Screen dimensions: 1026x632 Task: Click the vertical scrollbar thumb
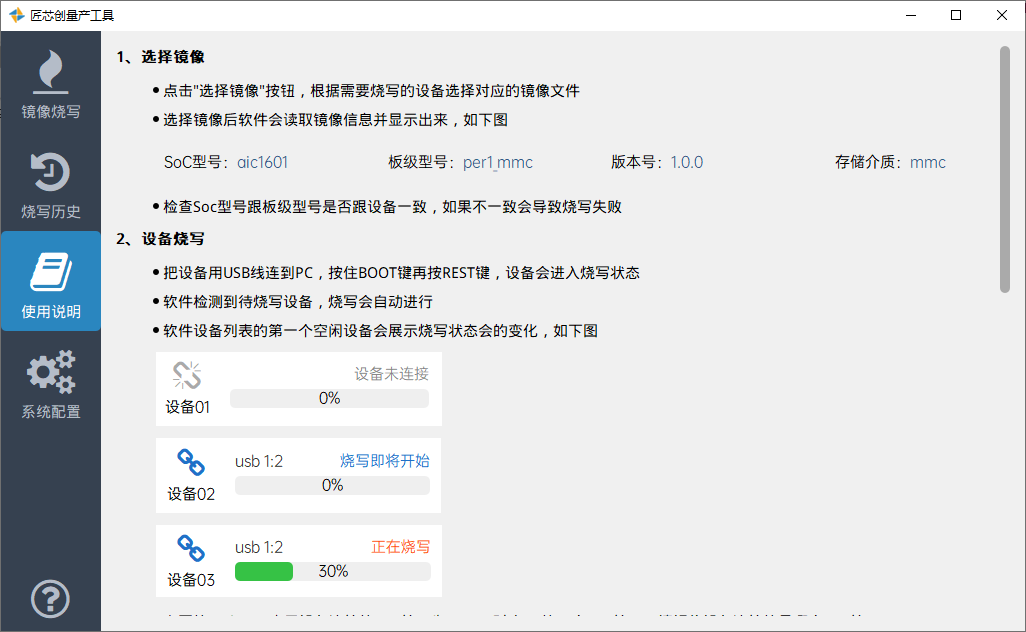1005,168
